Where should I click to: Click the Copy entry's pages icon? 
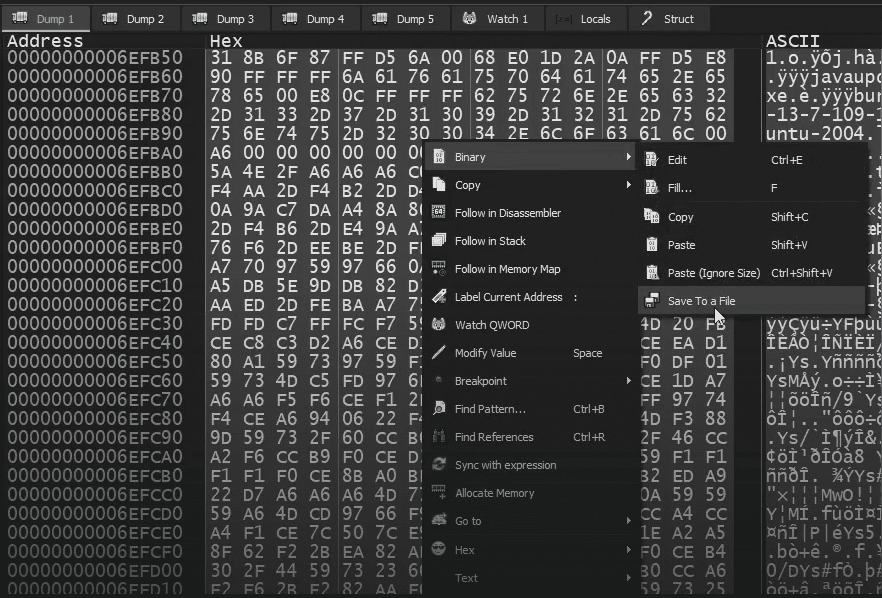tap(439, 185)
